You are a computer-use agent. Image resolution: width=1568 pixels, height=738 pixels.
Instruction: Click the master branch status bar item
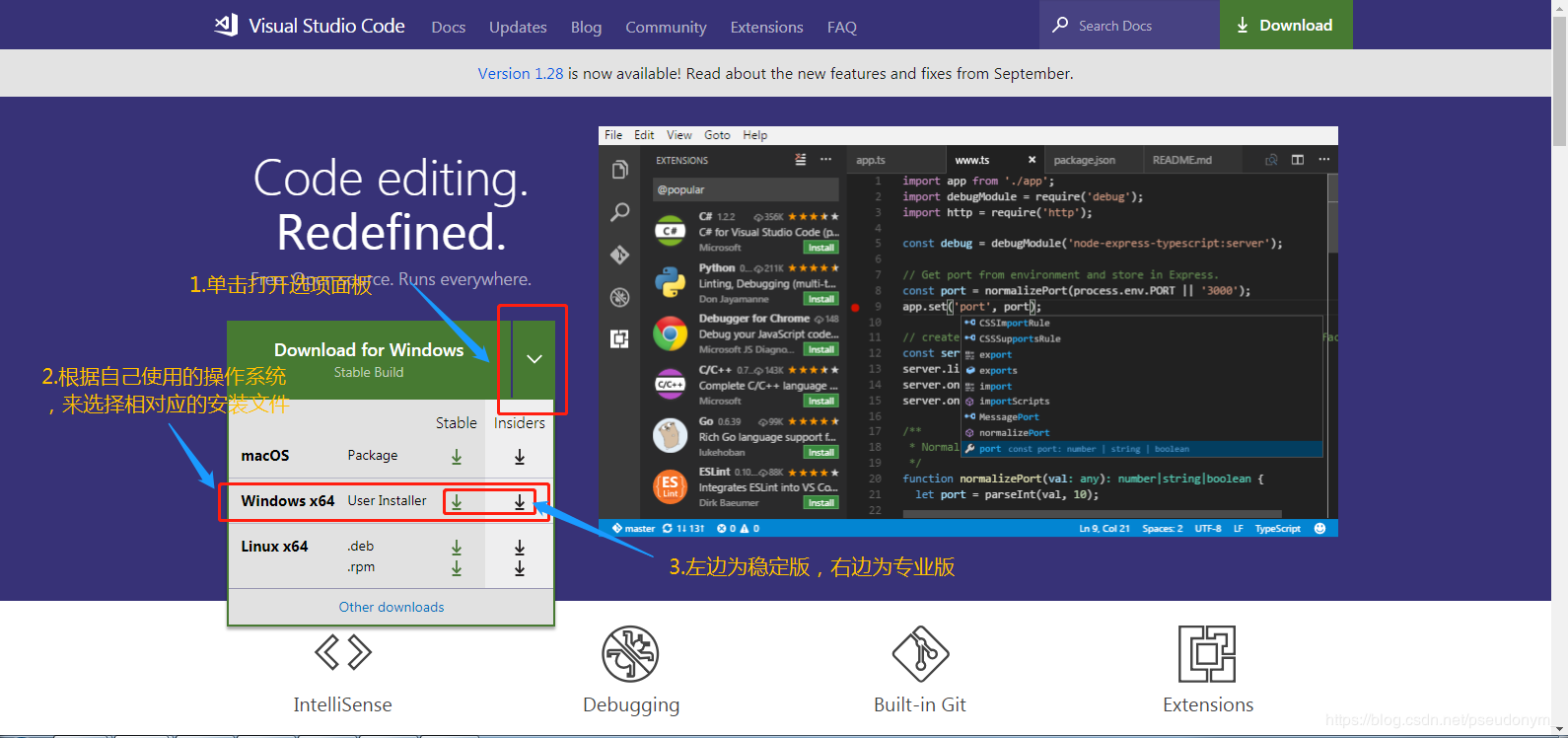pyautogui.click(x=633, y=529)
